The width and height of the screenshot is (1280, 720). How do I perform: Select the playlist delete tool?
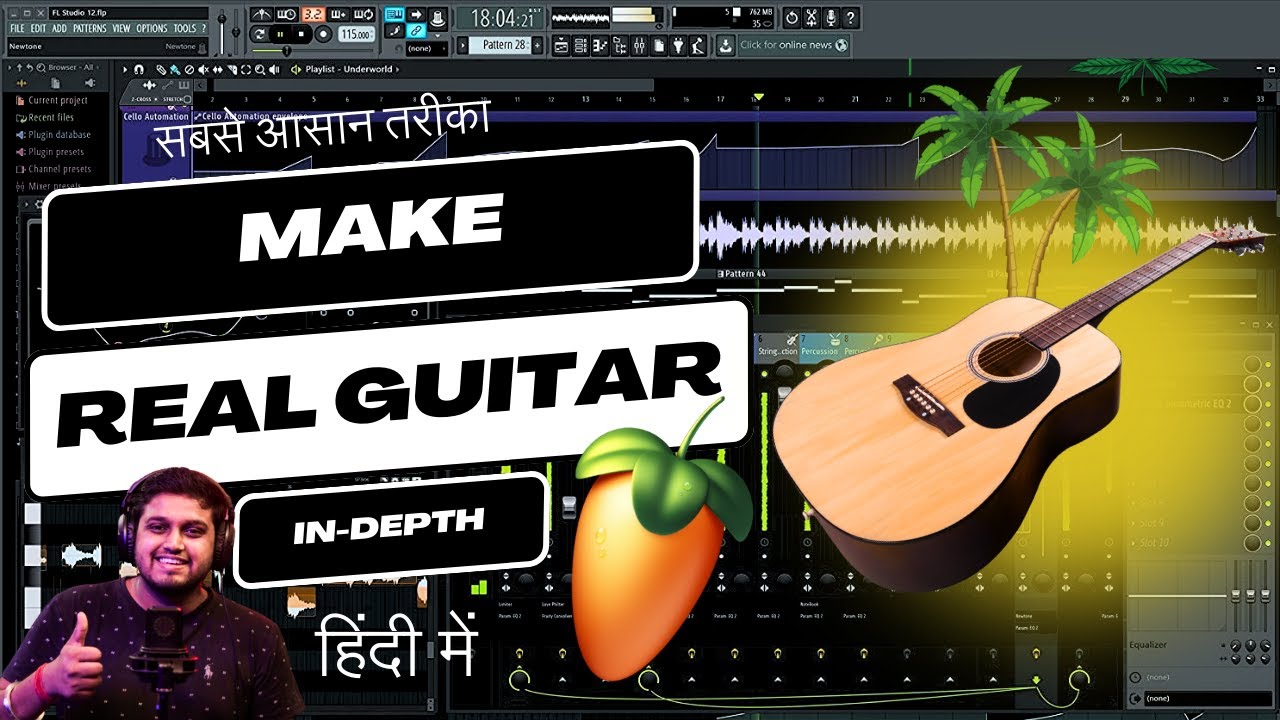(189, 69)
